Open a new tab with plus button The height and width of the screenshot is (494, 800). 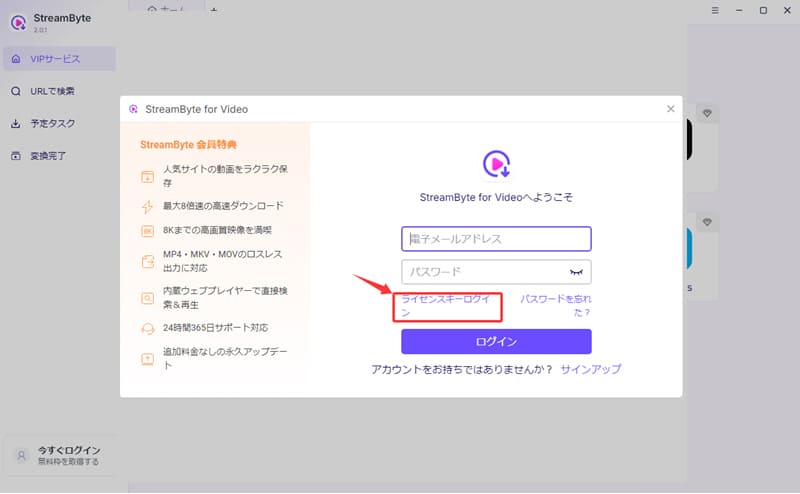pyautogui.click(x=214, y=9)
